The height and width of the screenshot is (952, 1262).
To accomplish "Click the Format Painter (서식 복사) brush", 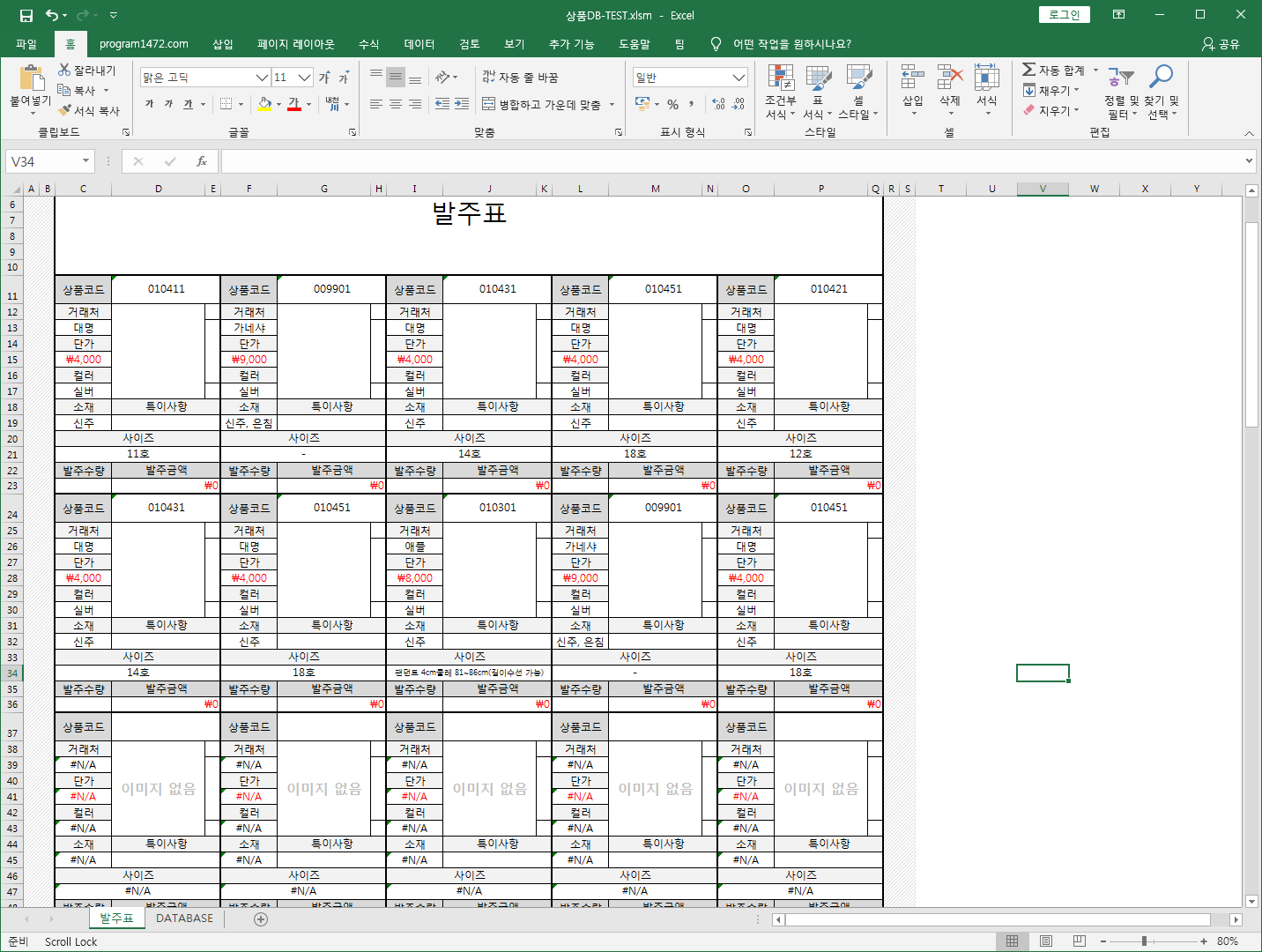I will (x=65, y=111).
